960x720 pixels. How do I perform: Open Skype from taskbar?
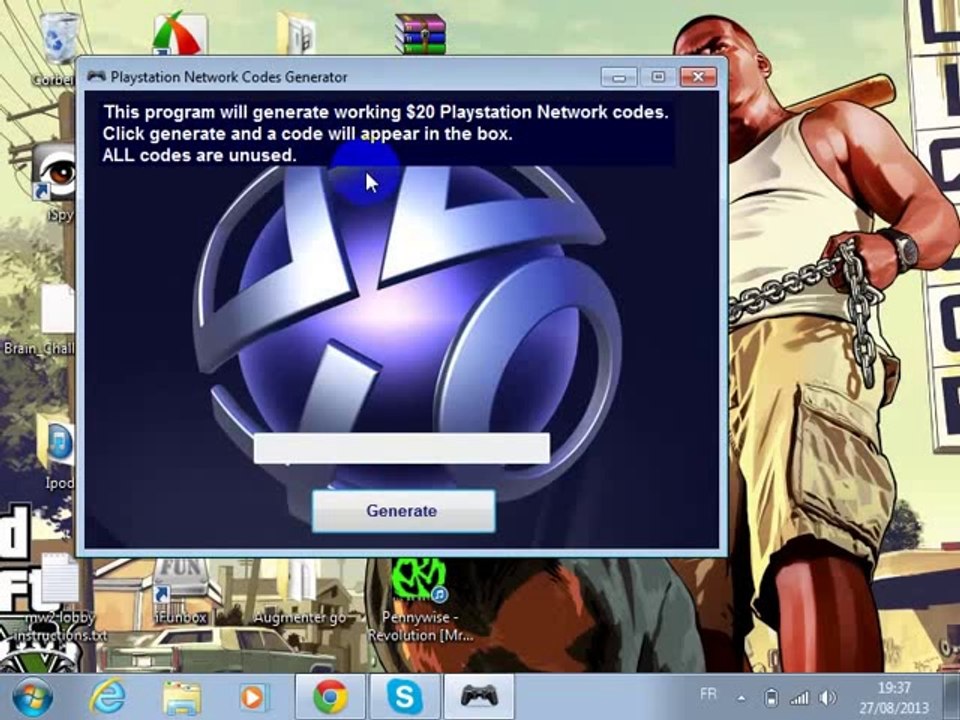tap(405, 697)
